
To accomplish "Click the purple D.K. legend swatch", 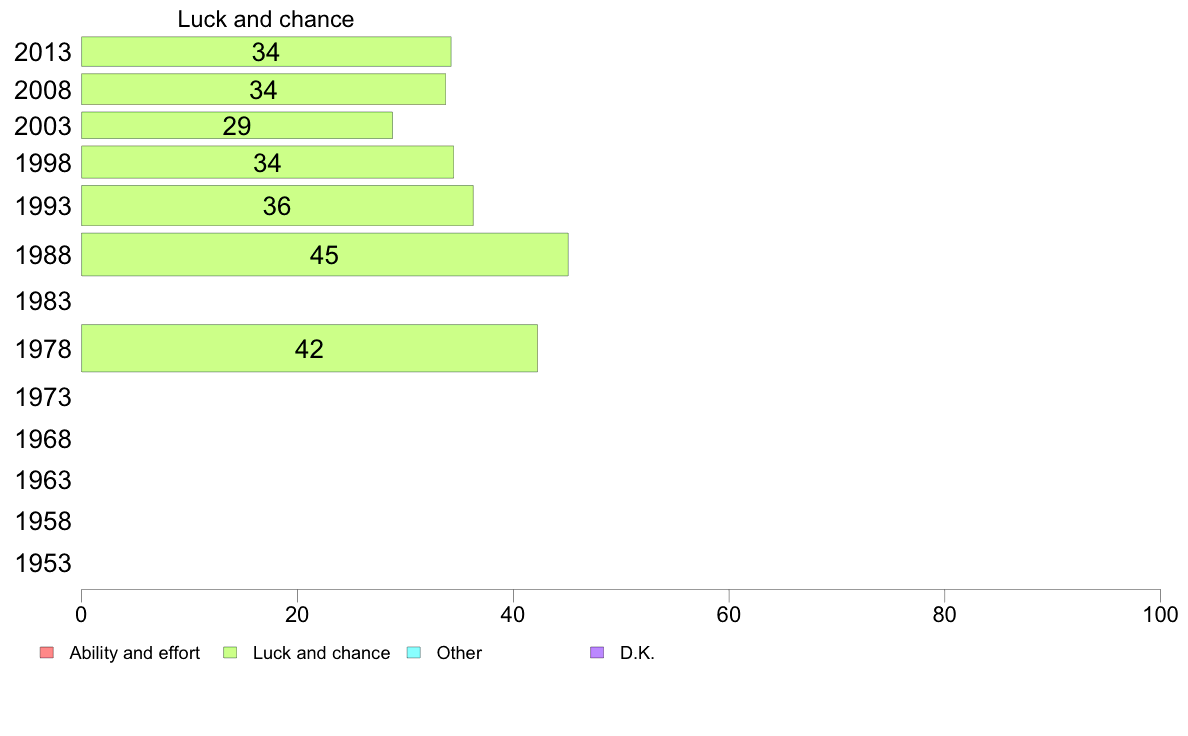I will (597, 653).
